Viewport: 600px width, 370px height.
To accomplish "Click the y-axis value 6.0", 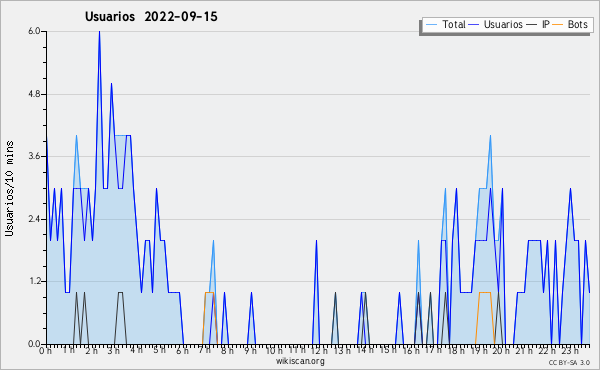I will tap(34, 31).
